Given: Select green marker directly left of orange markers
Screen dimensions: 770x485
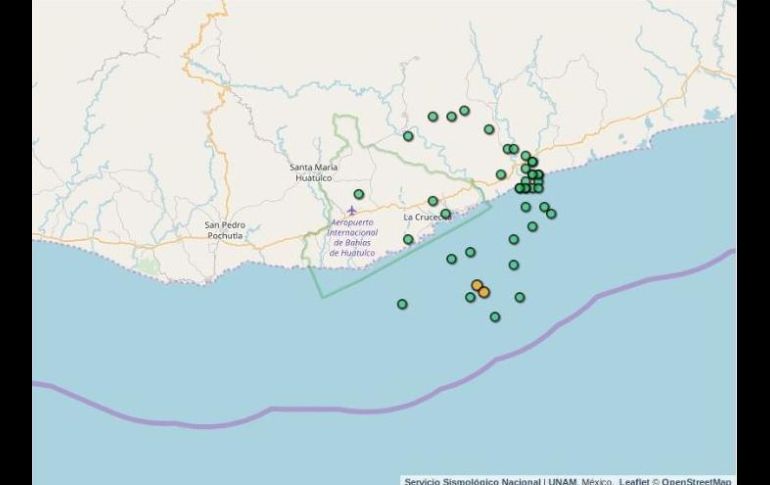Looking at the screenshot, I should coord(470,297).
